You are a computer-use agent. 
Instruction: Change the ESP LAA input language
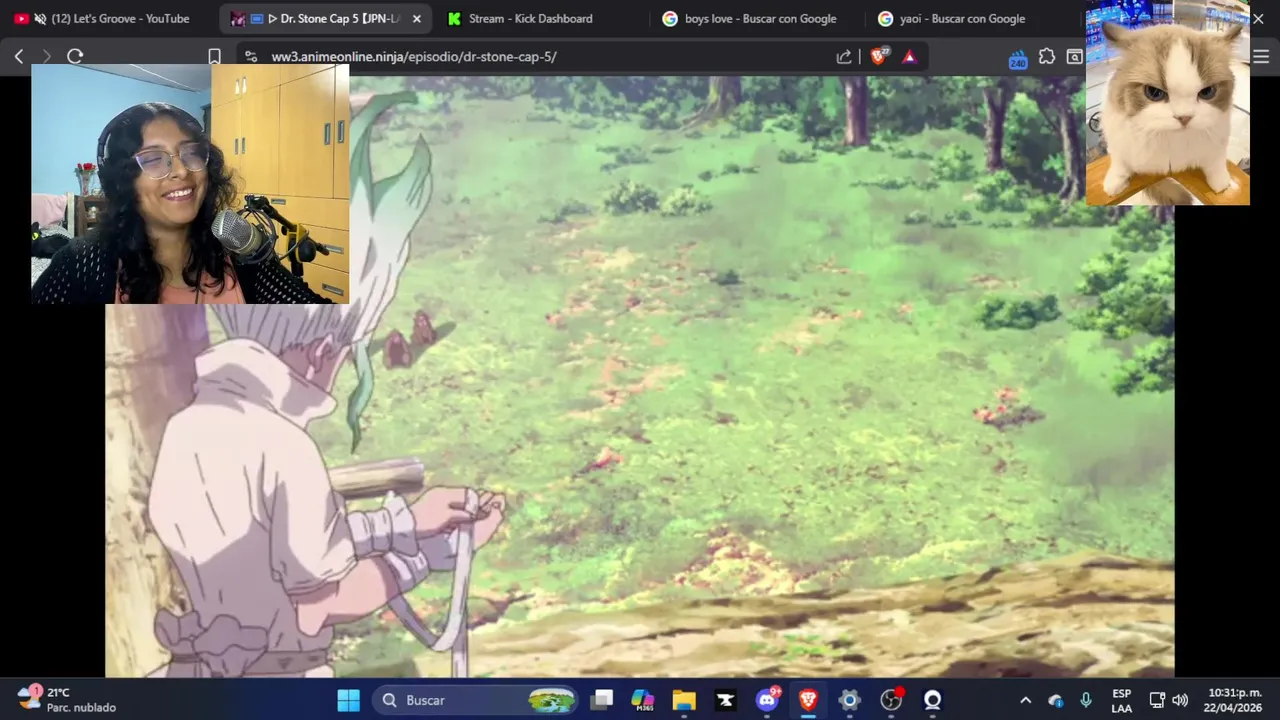point(1122,700)
